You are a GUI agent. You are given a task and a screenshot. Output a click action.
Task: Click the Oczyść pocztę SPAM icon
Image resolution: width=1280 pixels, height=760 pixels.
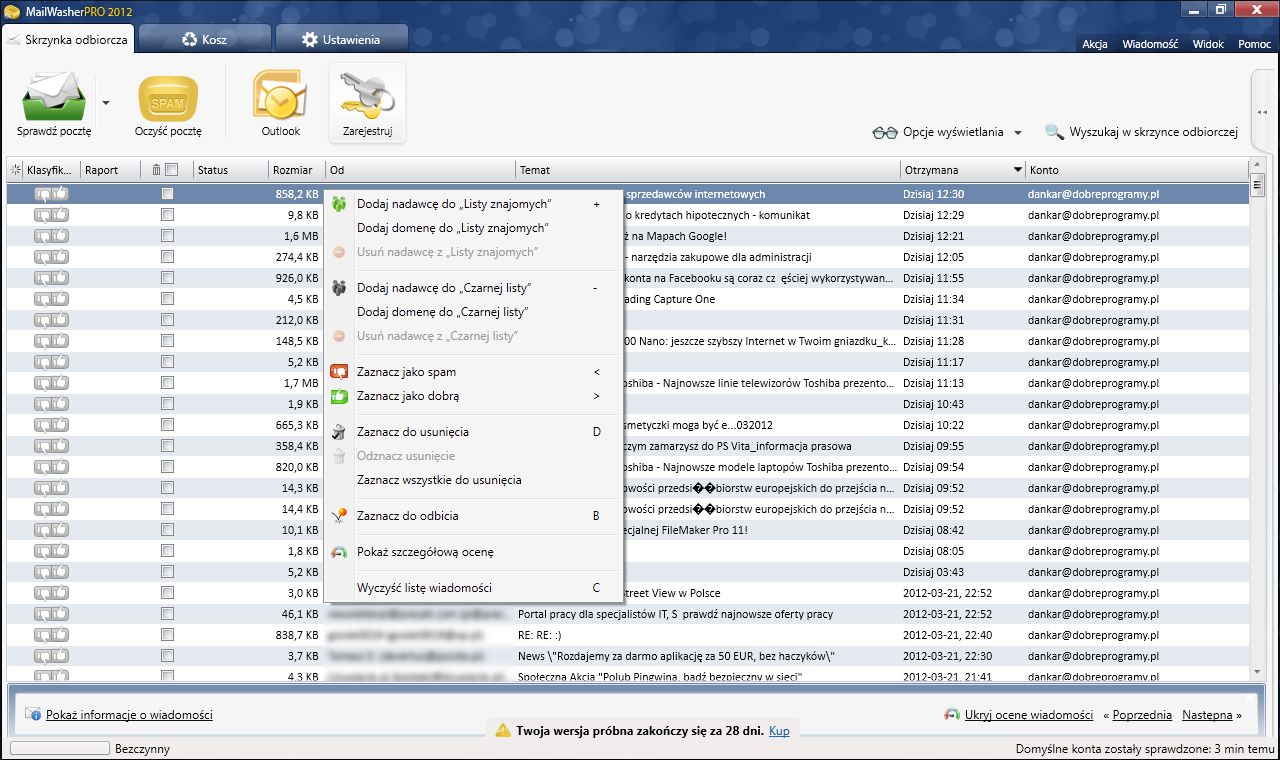pos(168,98)
